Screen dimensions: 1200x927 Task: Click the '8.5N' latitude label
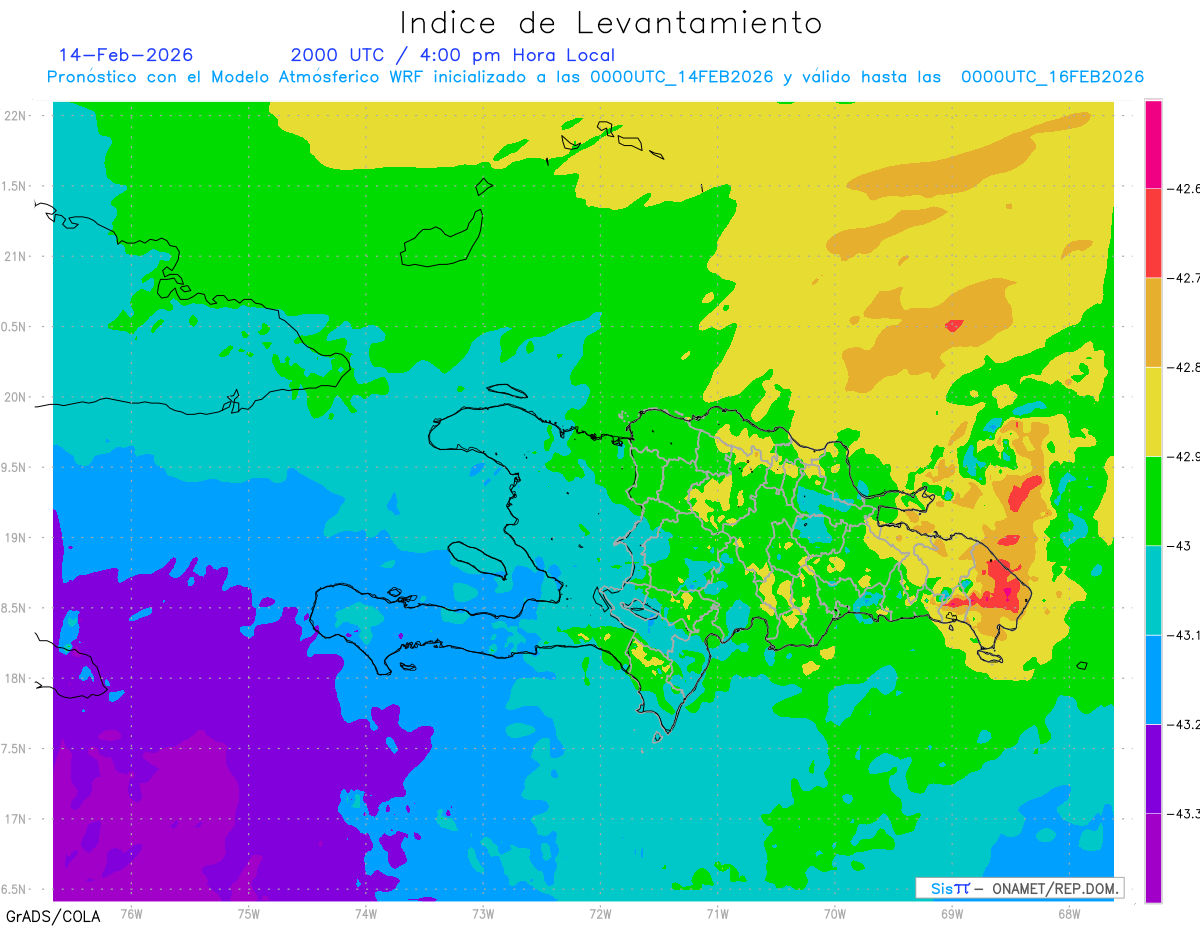point(15,608)
